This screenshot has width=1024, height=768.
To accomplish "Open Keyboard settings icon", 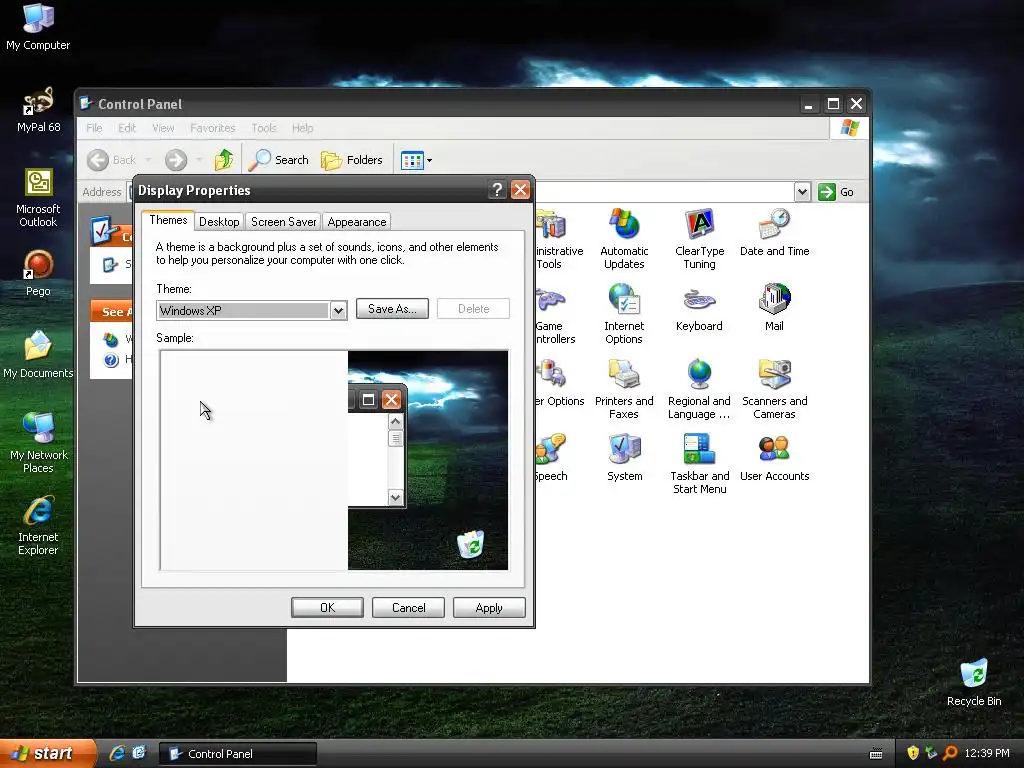I will tap(699, 308).
